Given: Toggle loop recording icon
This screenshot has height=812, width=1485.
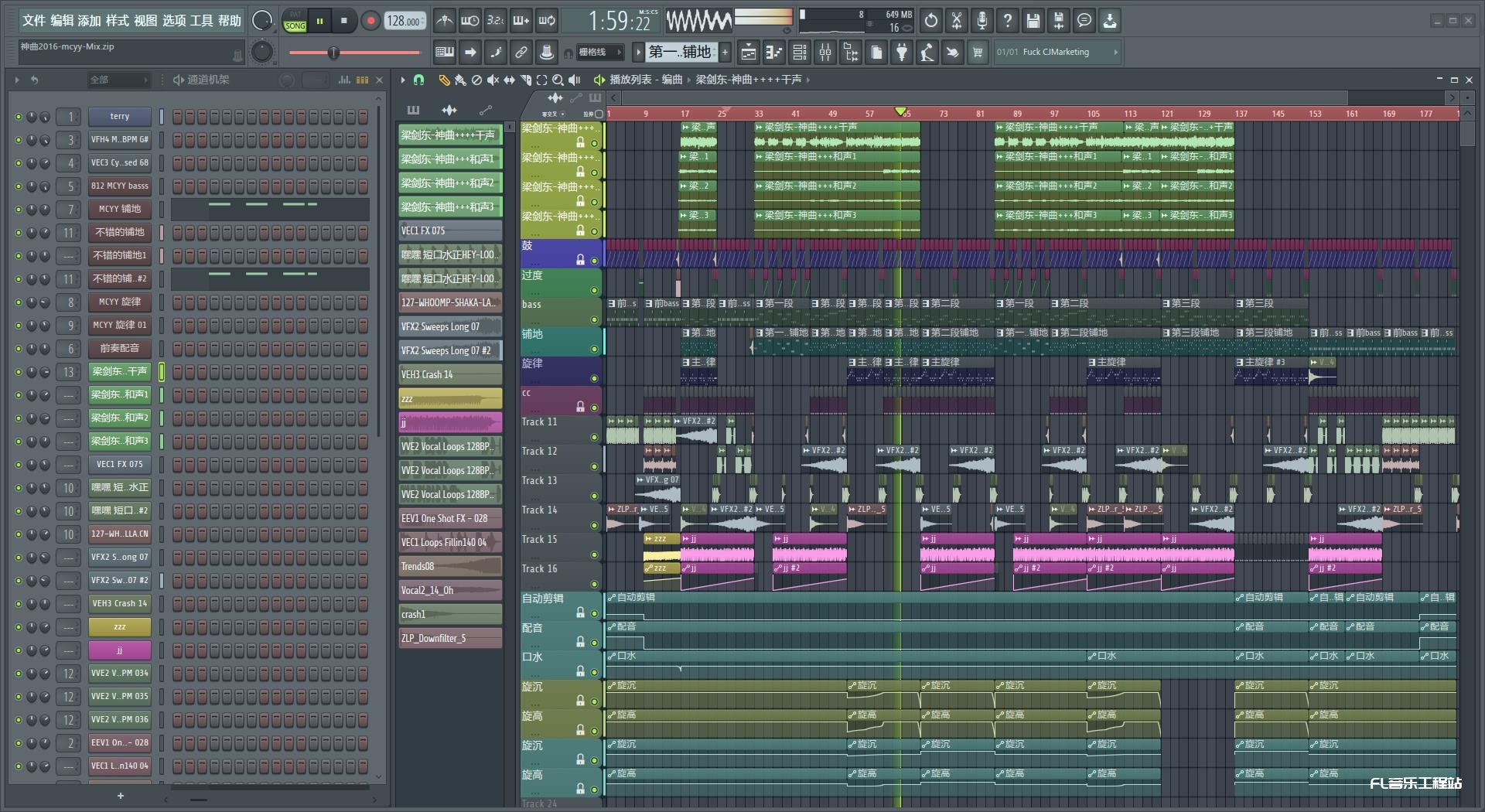Looking at the screenshot, I should coord(547,21).
